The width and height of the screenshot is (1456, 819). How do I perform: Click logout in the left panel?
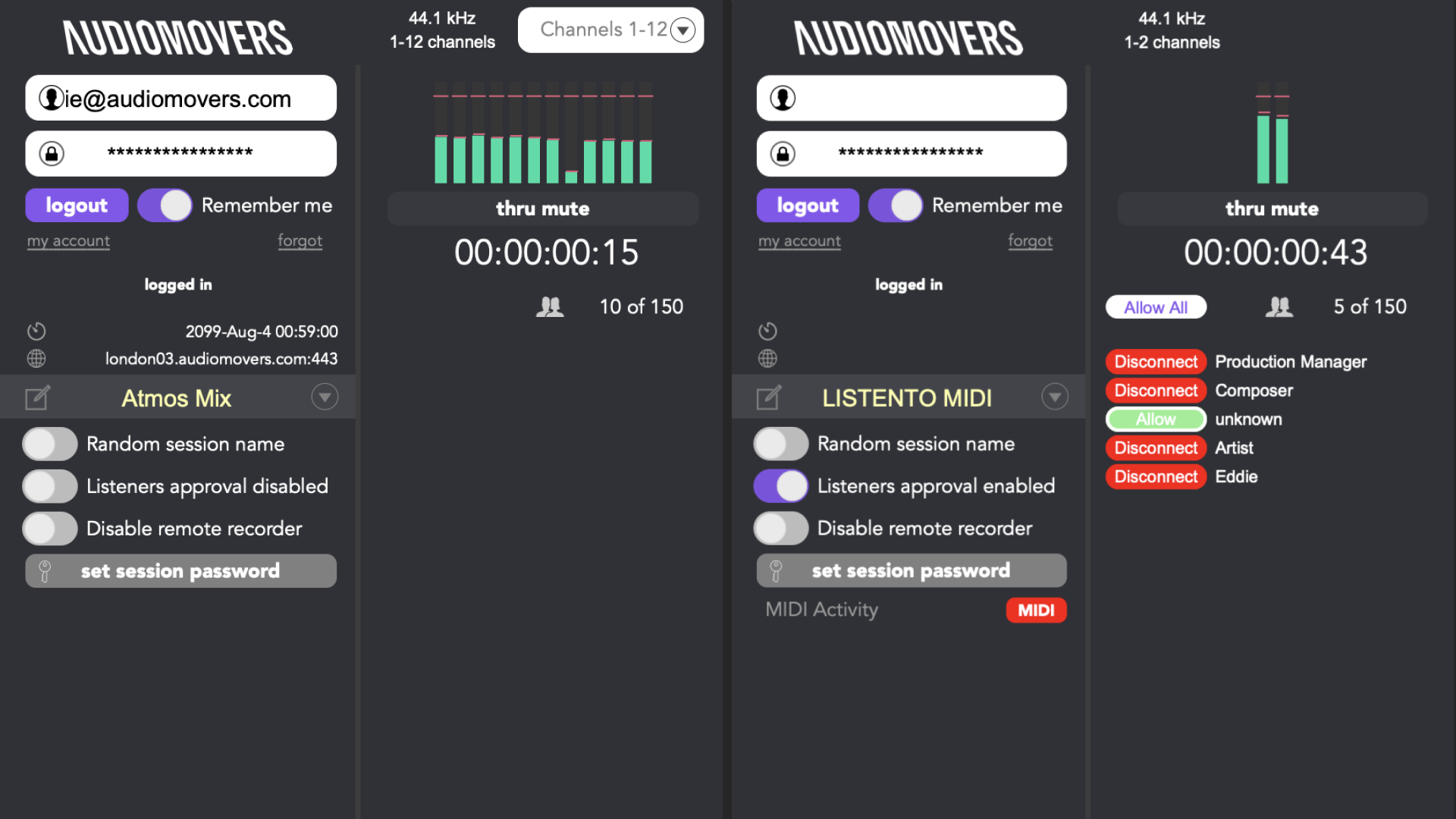click(x=77, y=206)
